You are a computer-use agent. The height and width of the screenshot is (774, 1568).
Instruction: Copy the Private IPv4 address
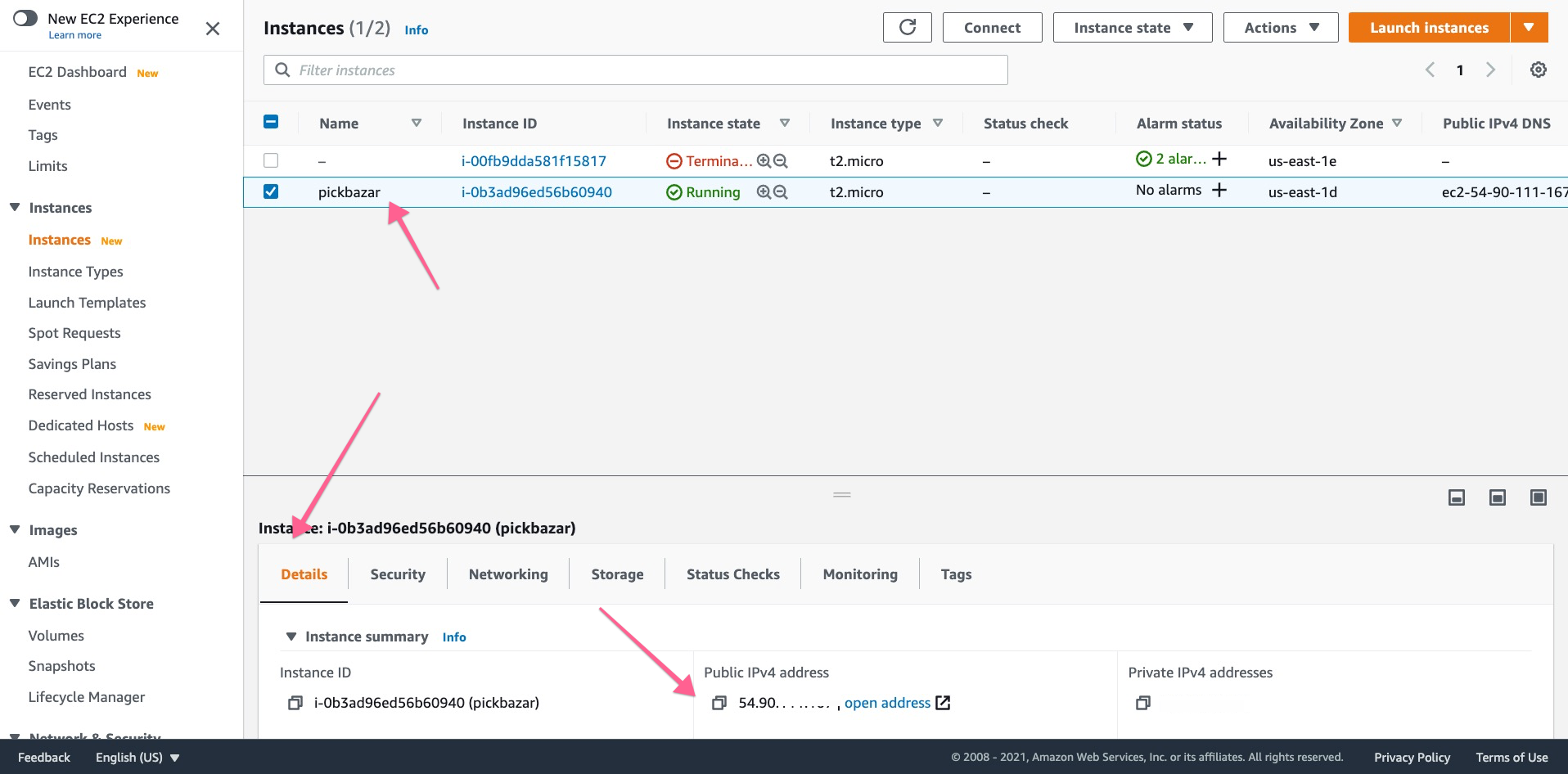coord(1143,703)
